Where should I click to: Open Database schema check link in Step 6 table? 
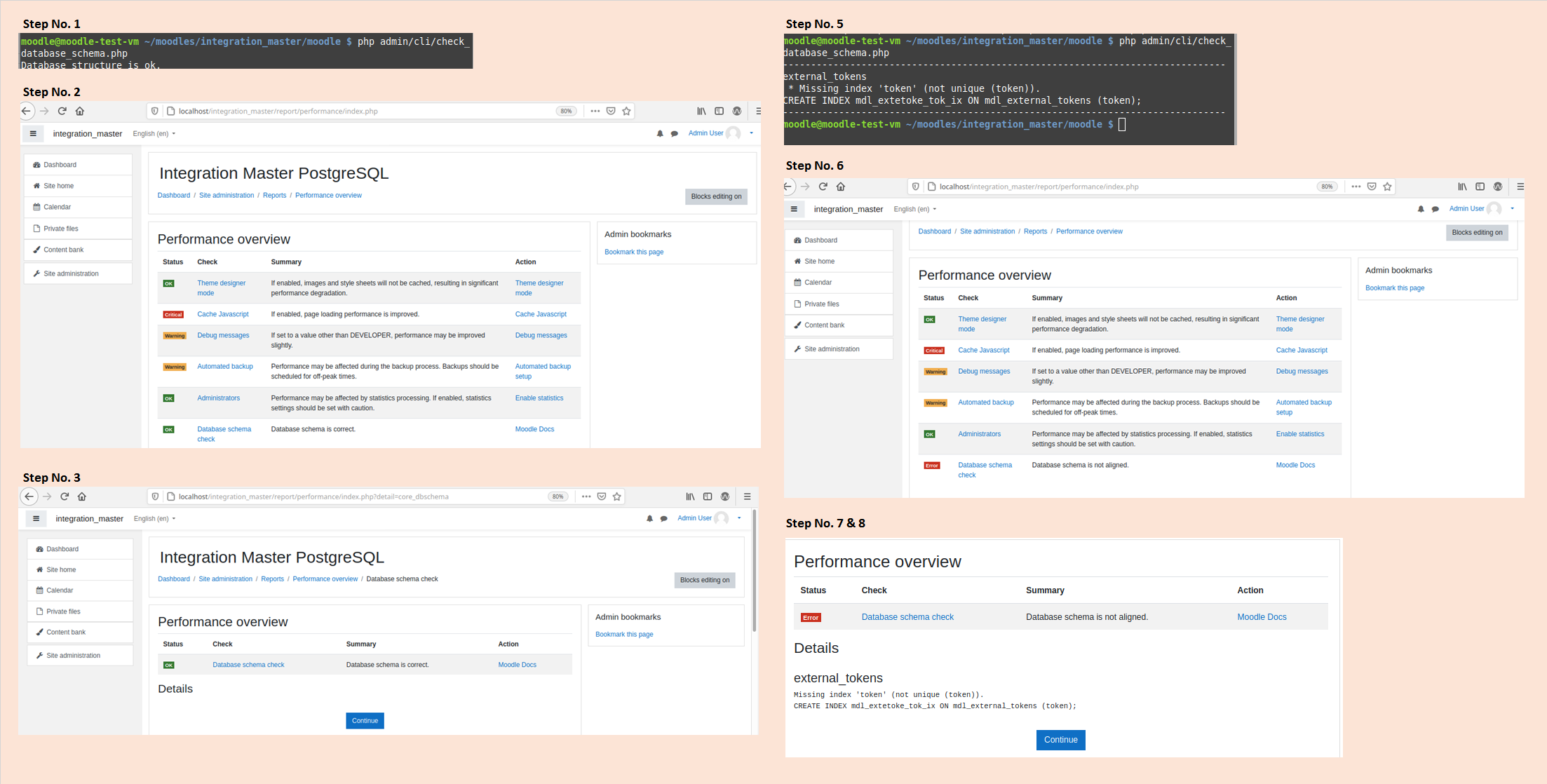985,470
